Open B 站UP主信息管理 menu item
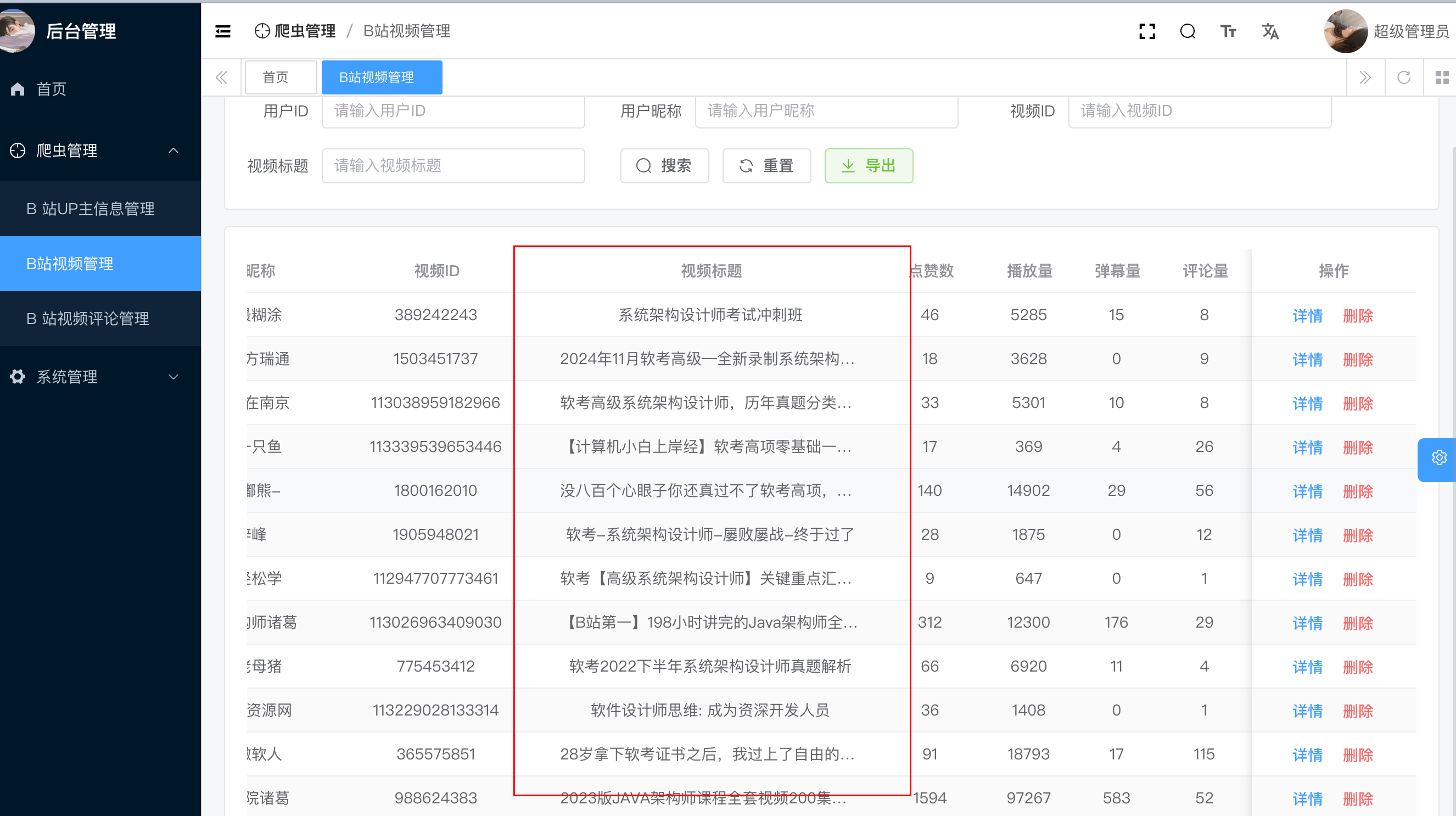Viewport: 1456px width, 816px height. (100, 209)
